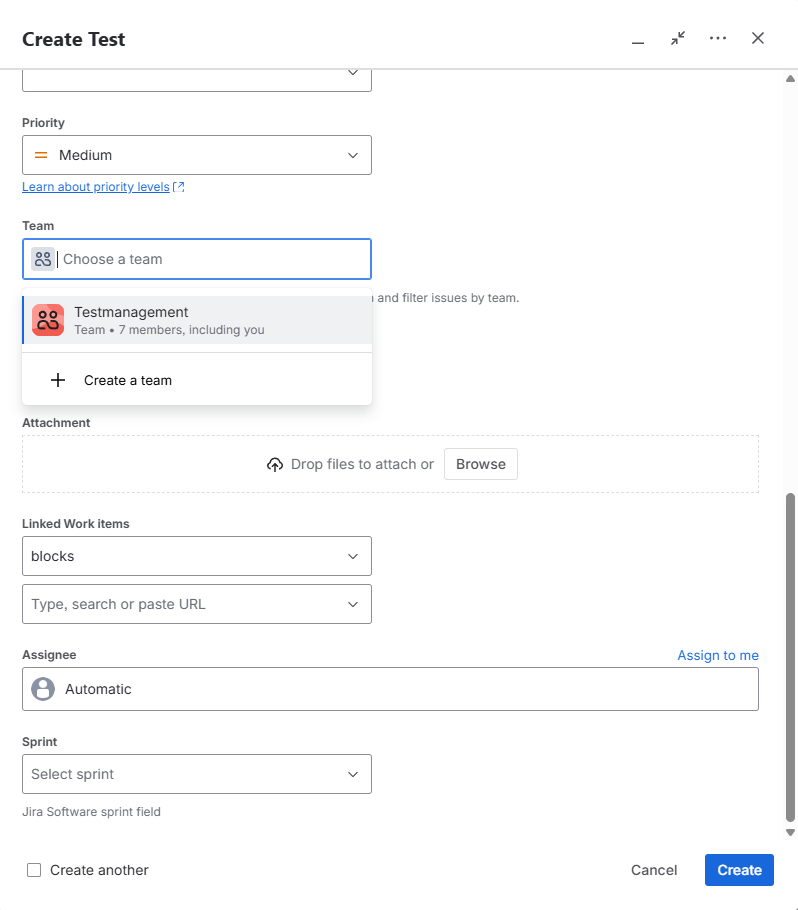Click the collapse dialog arrows icon
Image resolution: width=798 pixels, height=910 pixels.
[678, 38]
